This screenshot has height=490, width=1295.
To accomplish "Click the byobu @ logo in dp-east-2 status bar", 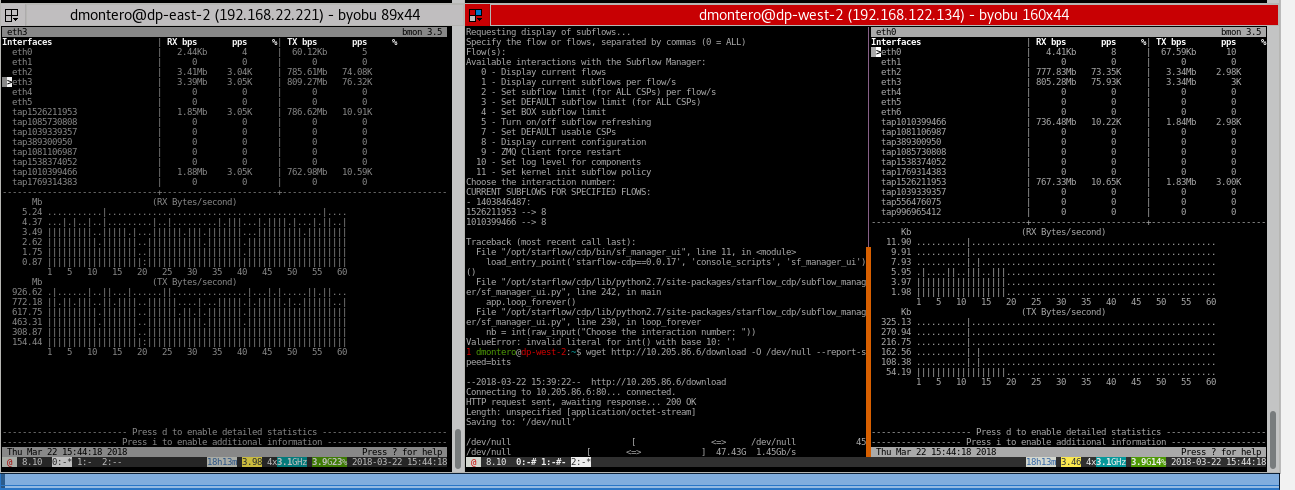I will point(9,461).
